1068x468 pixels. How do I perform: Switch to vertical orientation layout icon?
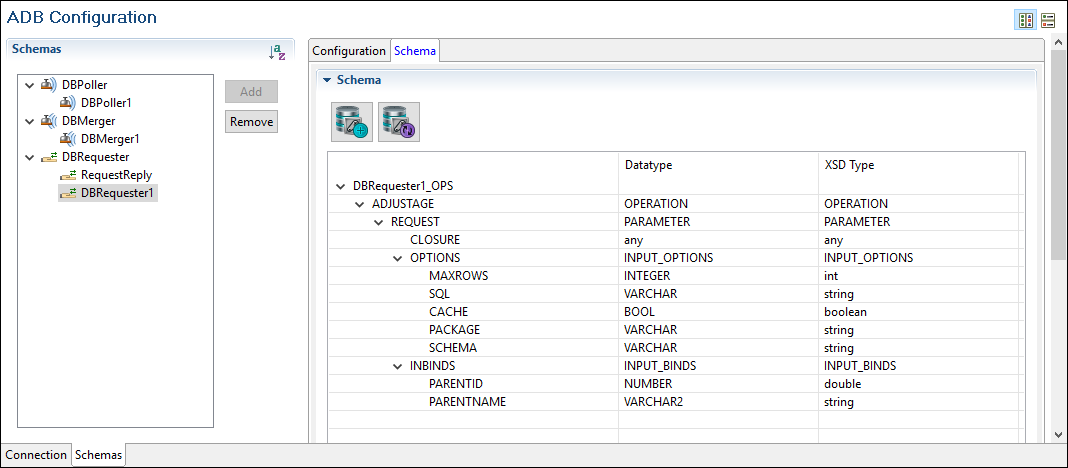click(1025, 20)
